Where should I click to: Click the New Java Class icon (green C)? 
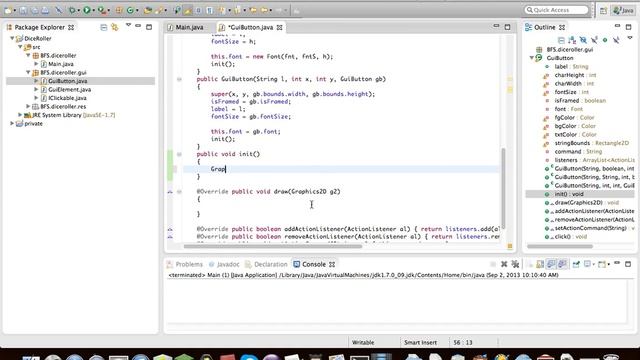point(130,10)
